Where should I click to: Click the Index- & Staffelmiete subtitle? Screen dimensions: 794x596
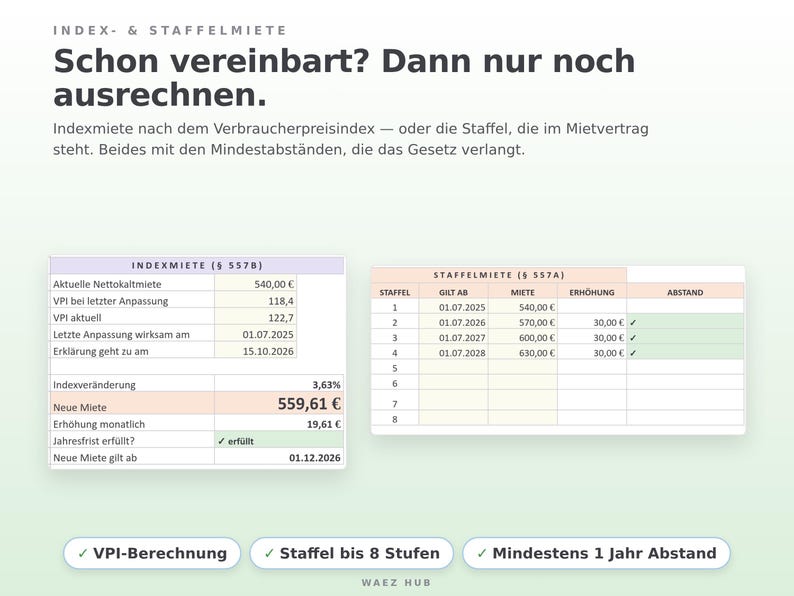pyautogui.click(x=170, y=30)
